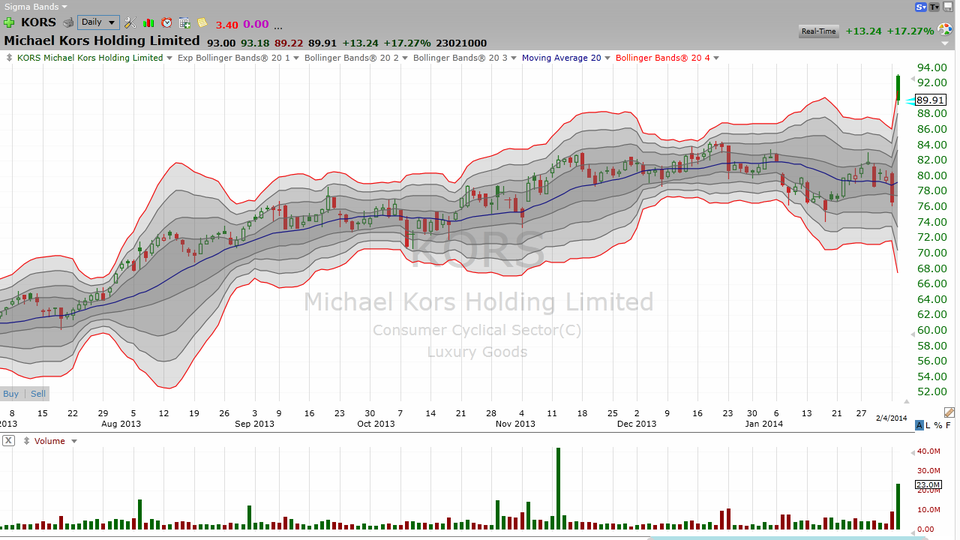This screenshot has height=540, width=960.
Task: Click the green plus add-symbol icon
Action: [x=9, y=23]
